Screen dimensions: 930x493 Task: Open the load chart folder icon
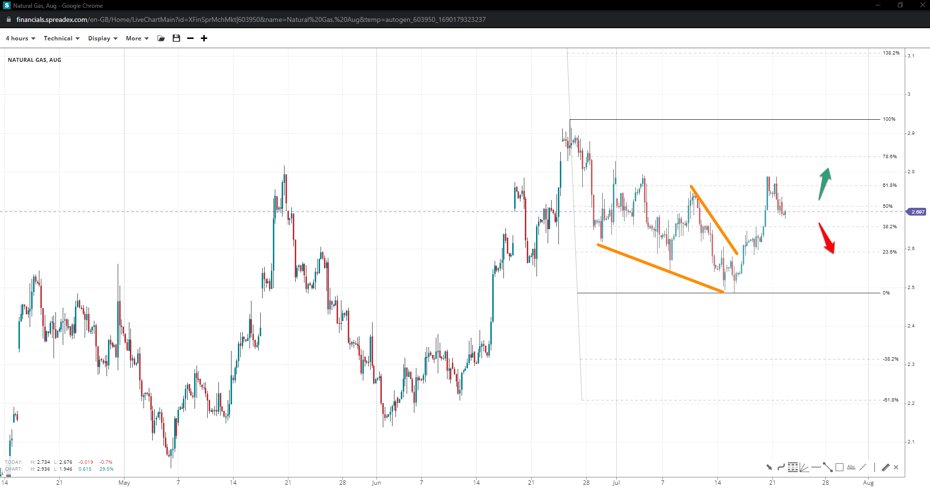click(x=161, y=38)
